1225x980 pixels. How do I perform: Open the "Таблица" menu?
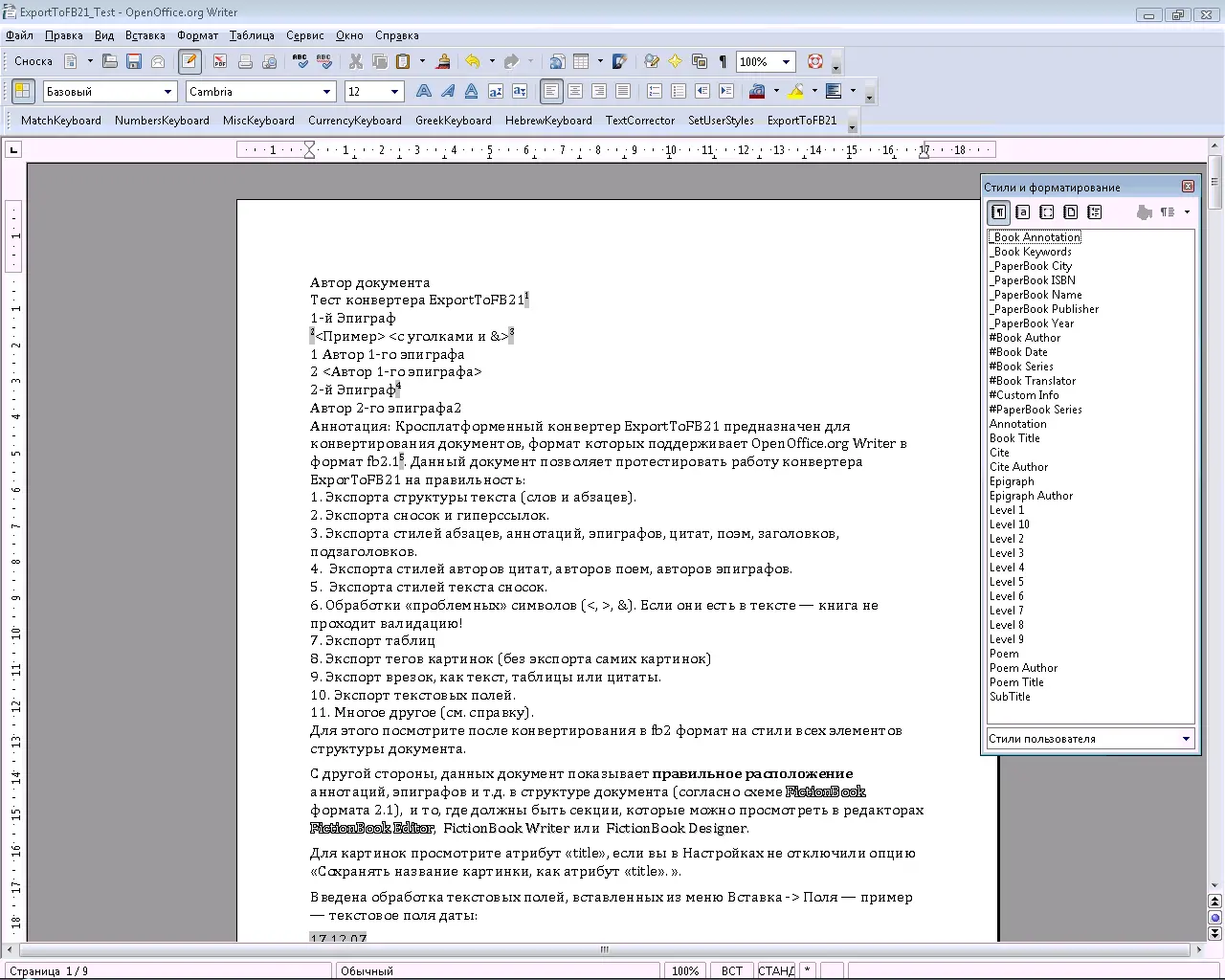252,35
